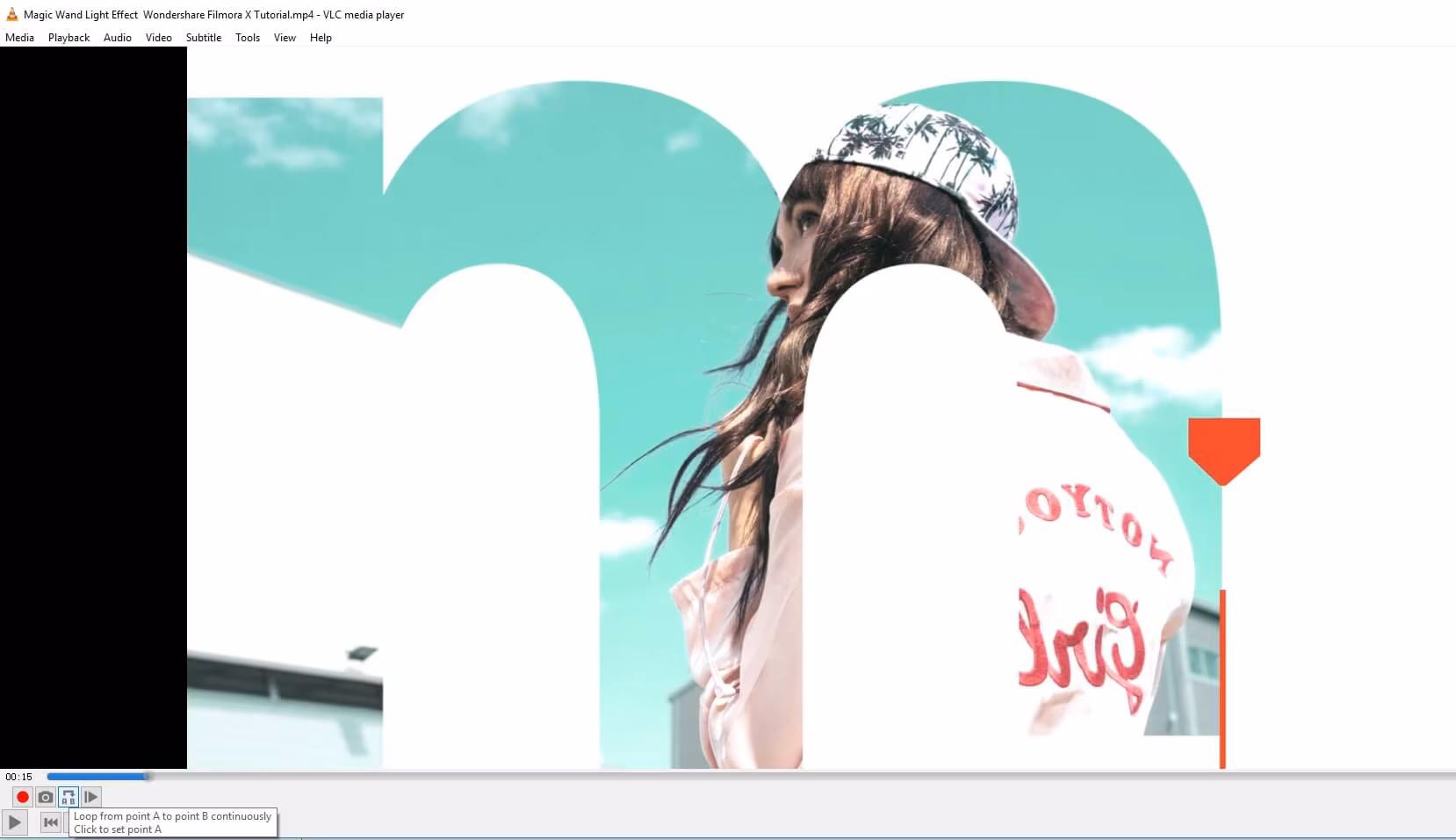Open the Playback menu
The image size is (1456, 840).
[69, 38]
